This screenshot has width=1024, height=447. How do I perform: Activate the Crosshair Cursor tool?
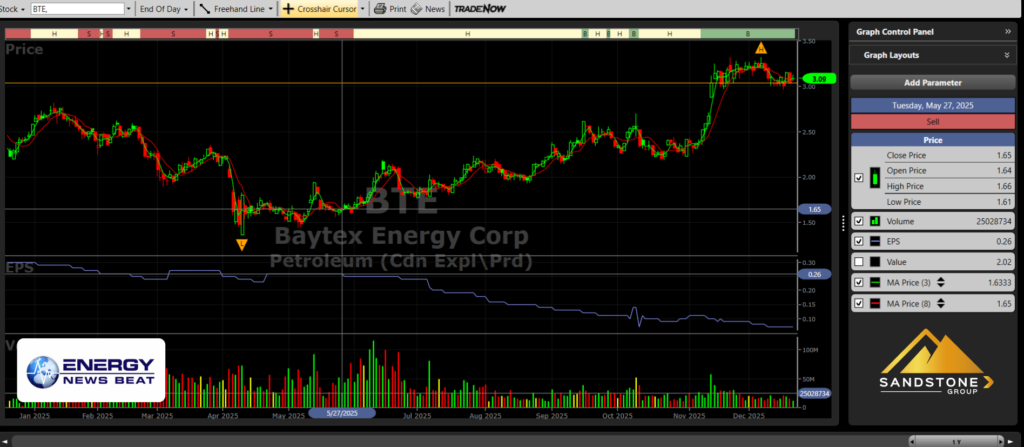click(320, 8)
